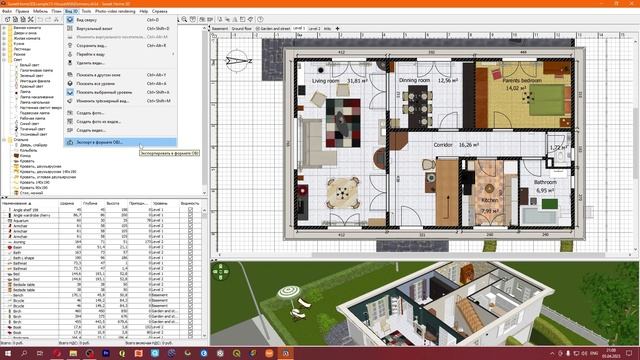Choose Виртуальный визит menu item
640x360 pixels.
point(120,29)
